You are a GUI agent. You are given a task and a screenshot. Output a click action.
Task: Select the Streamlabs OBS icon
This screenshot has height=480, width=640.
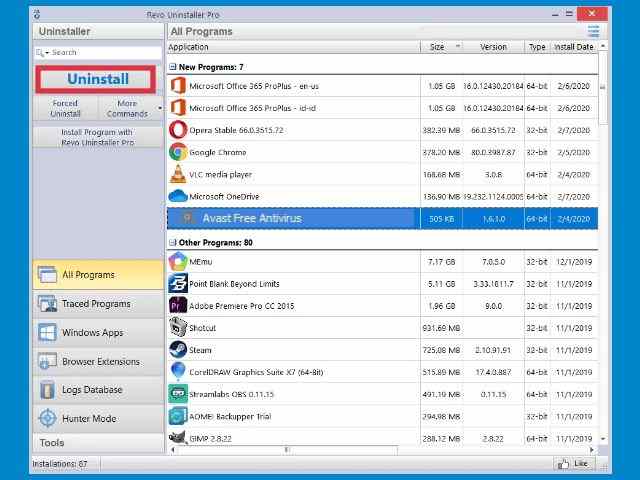(x=178, y=394)
